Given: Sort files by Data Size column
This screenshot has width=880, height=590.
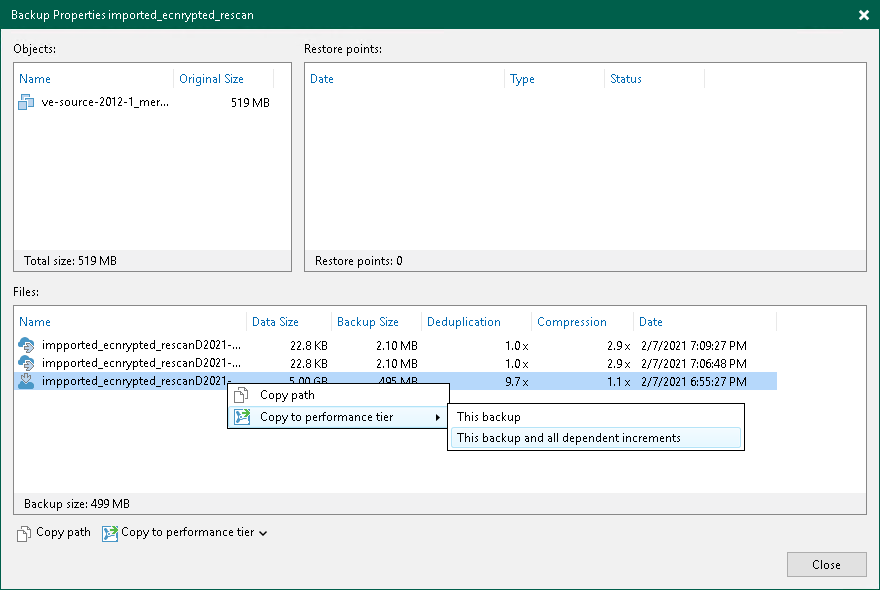Looking at the screenshot, I should coord(275,322).
